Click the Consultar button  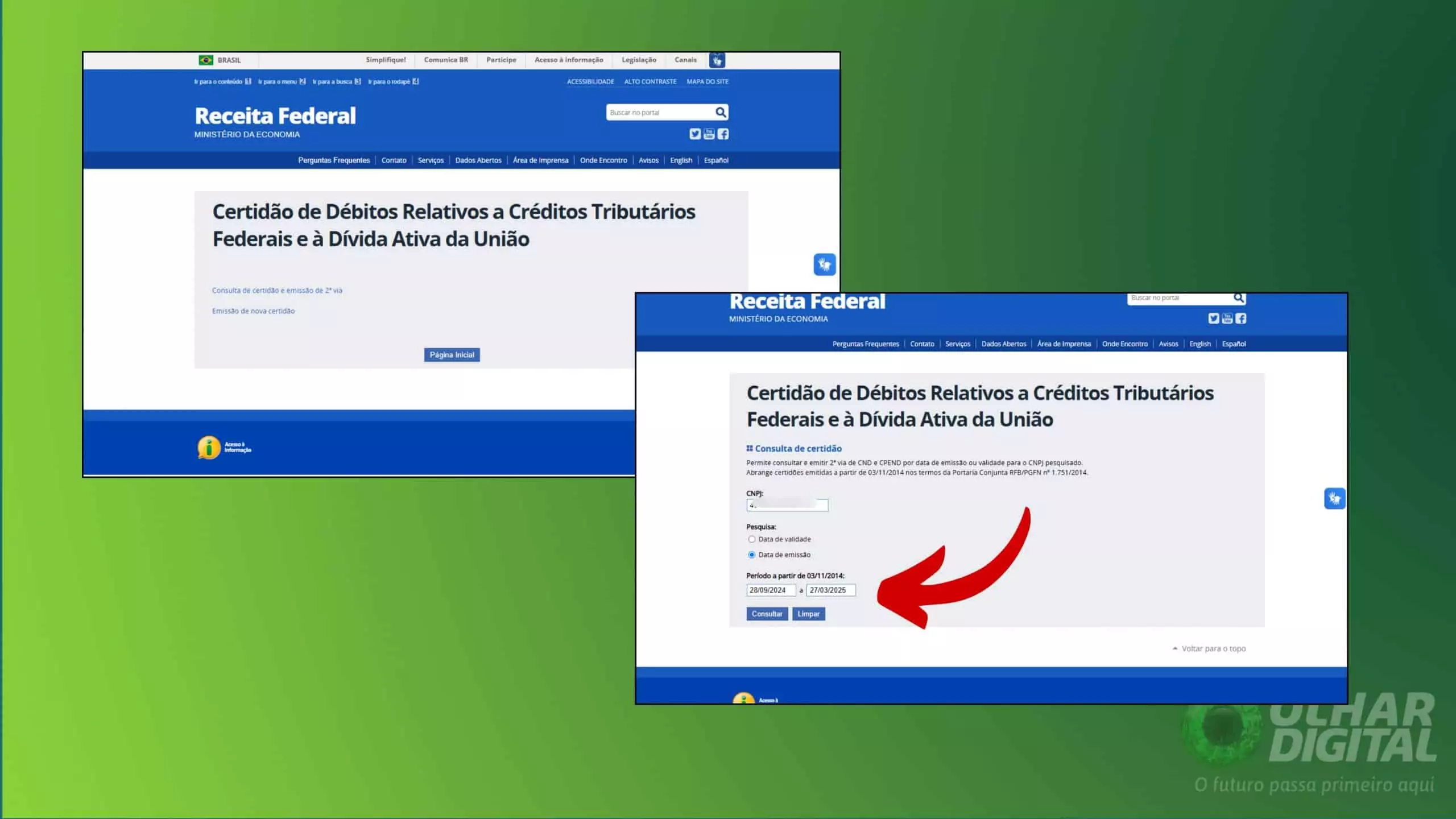click(767, 614)
